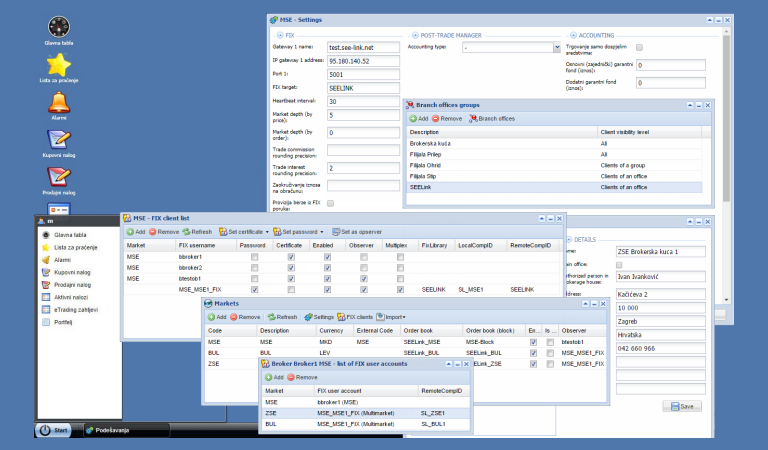Toggle Enabled checkbox for btestob1
768x450 pixels.
pos(327,279)
